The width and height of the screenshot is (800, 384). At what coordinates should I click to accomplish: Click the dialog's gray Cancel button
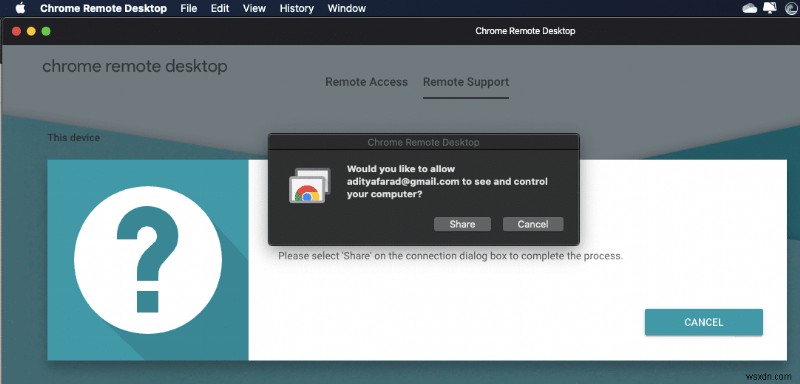[533, 224]
